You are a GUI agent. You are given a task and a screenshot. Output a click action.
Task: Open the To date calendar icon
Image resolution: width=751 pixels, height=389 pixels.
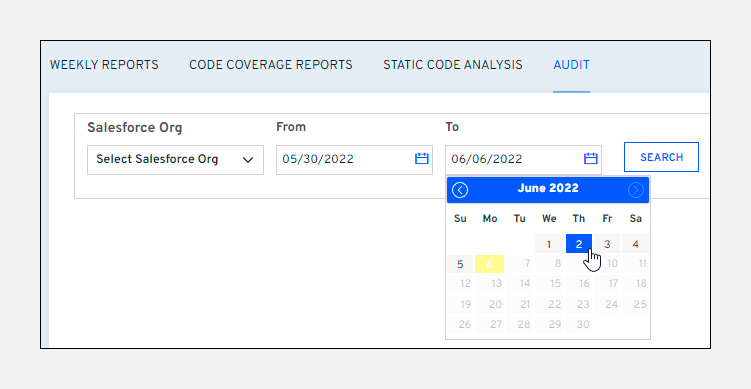pyautogui.click(x=591, y=159)
